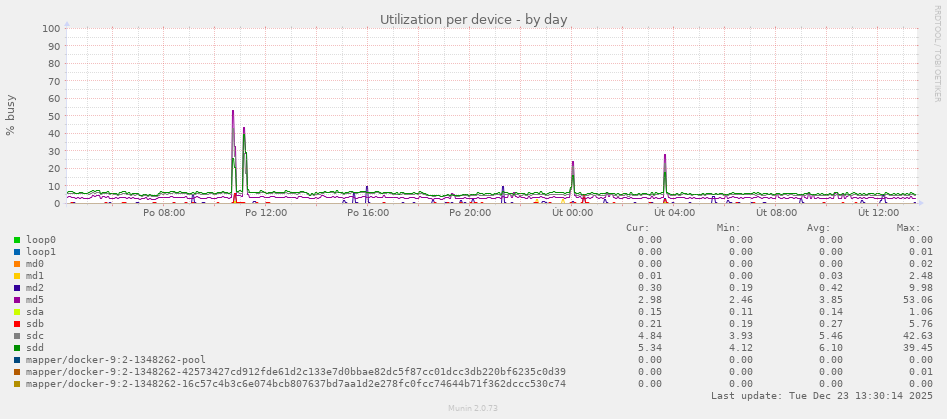Click the md1 yellow color swatch
This screenshot has height=419, width=947.
17,276
